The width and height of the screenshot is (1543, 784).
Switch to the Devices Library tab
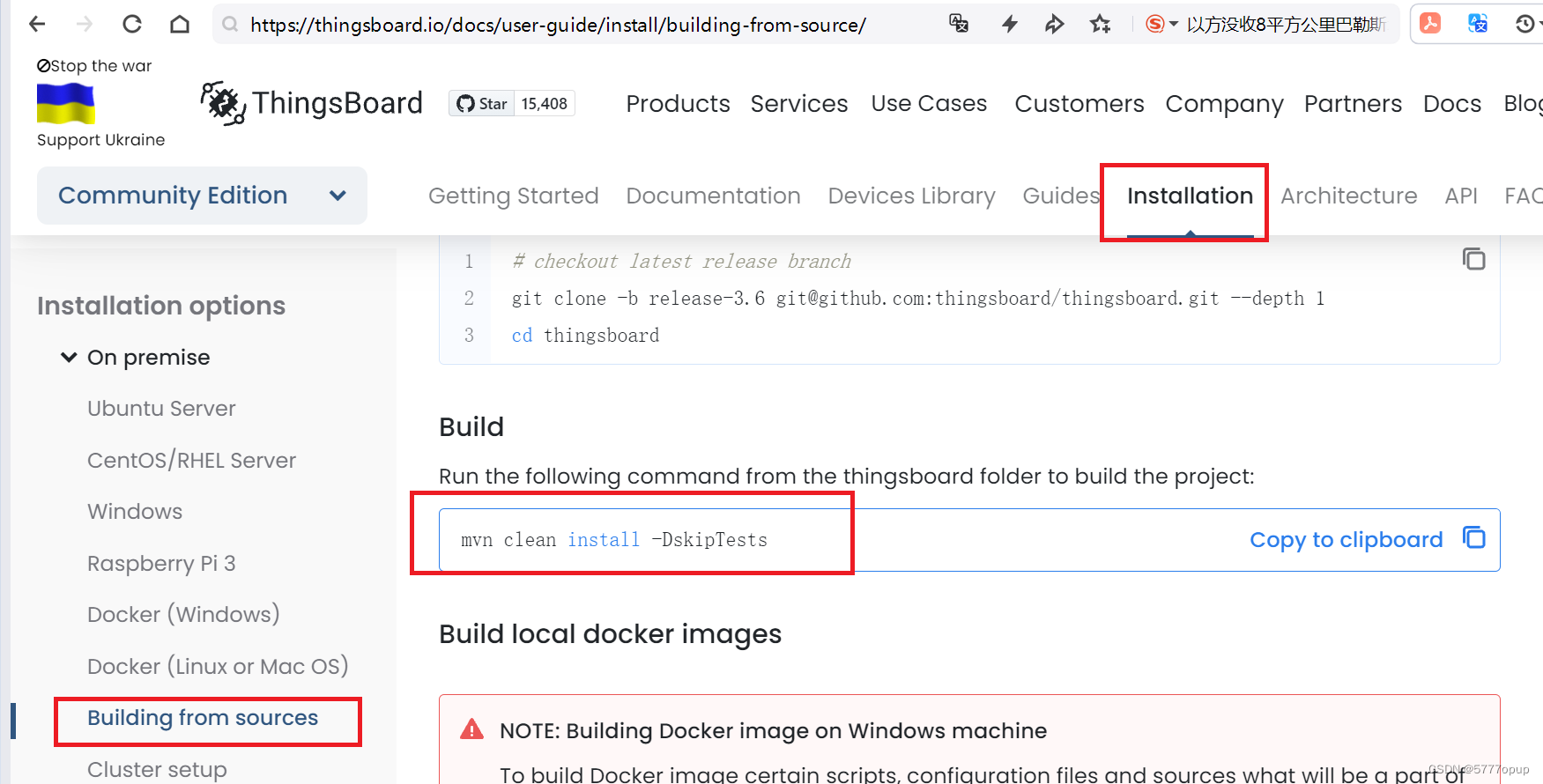pyautogui.click(x=911, y=196)
